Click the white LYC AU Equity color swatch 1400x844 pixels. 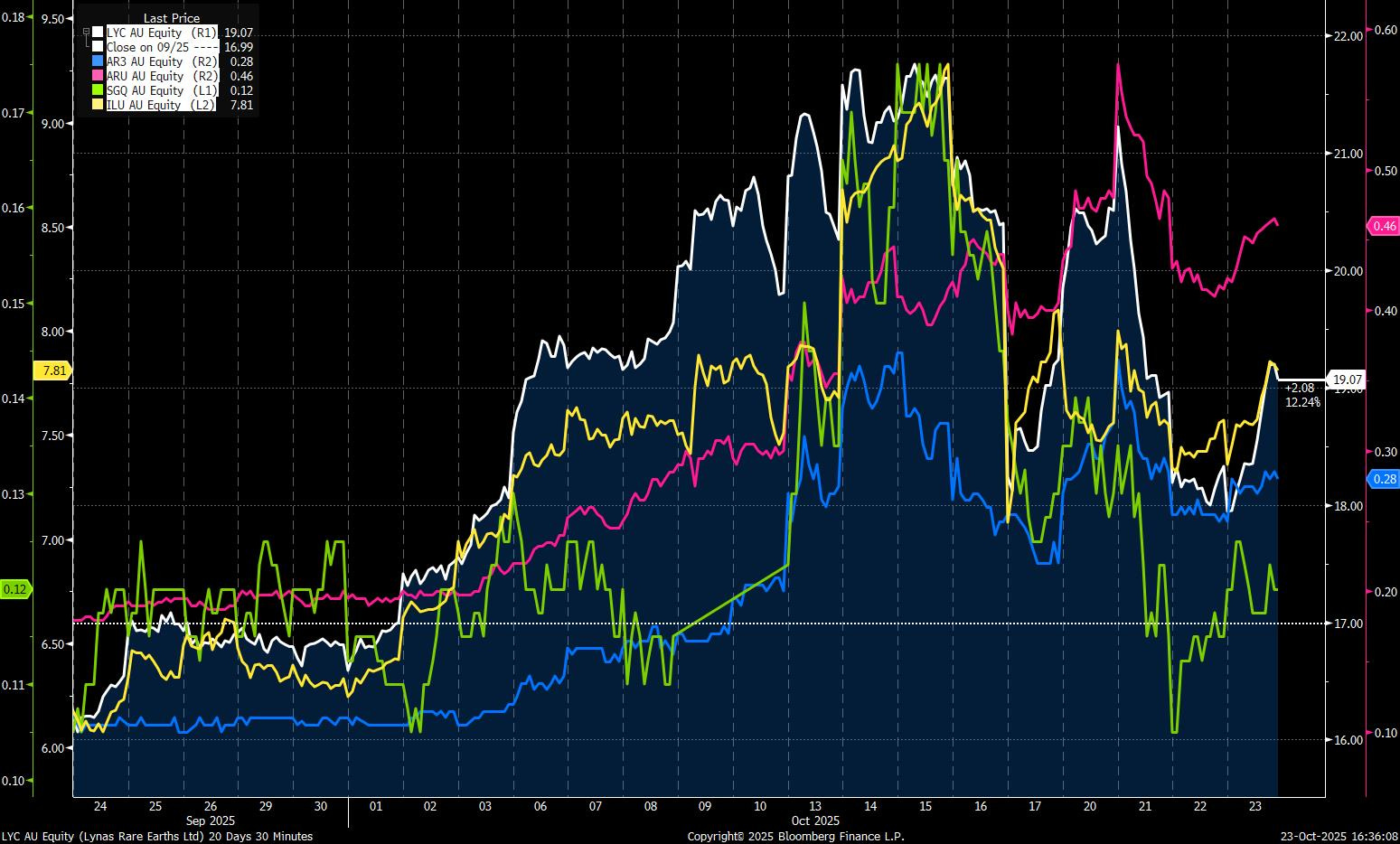click(x=98, y=32)
